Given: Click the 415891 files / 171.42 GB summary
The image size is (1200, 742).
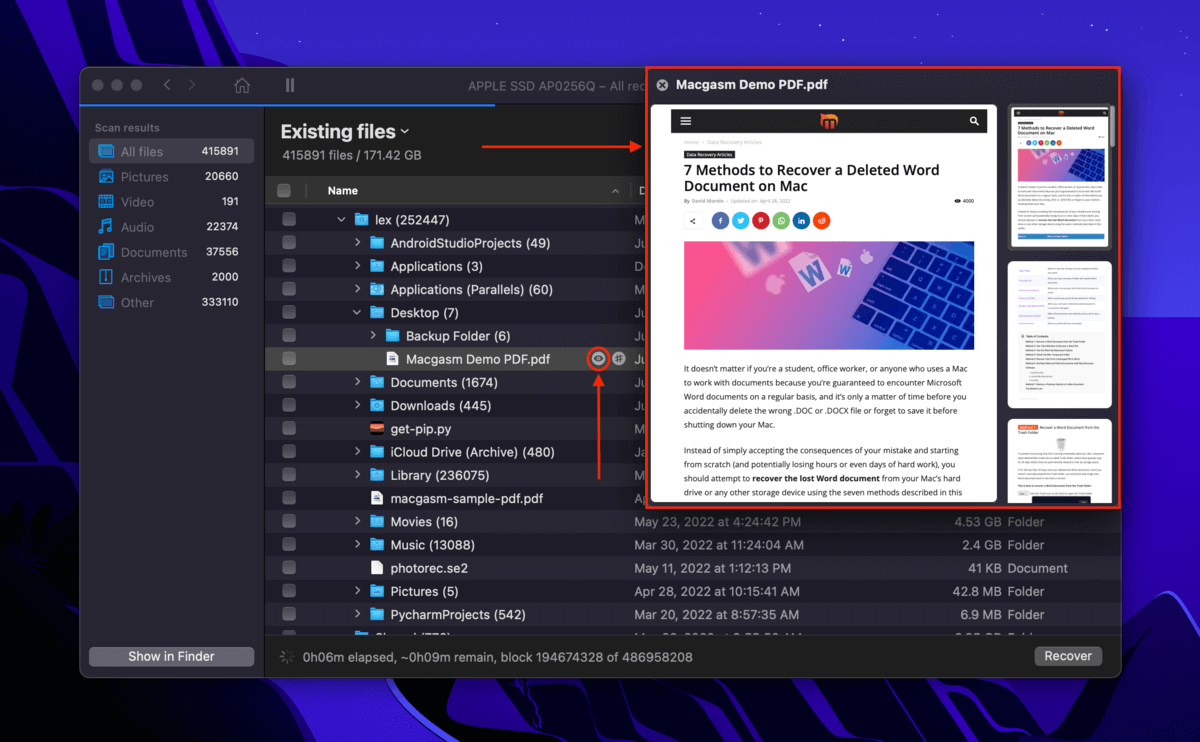Looking at the screenshot, I should click(351, 156).
